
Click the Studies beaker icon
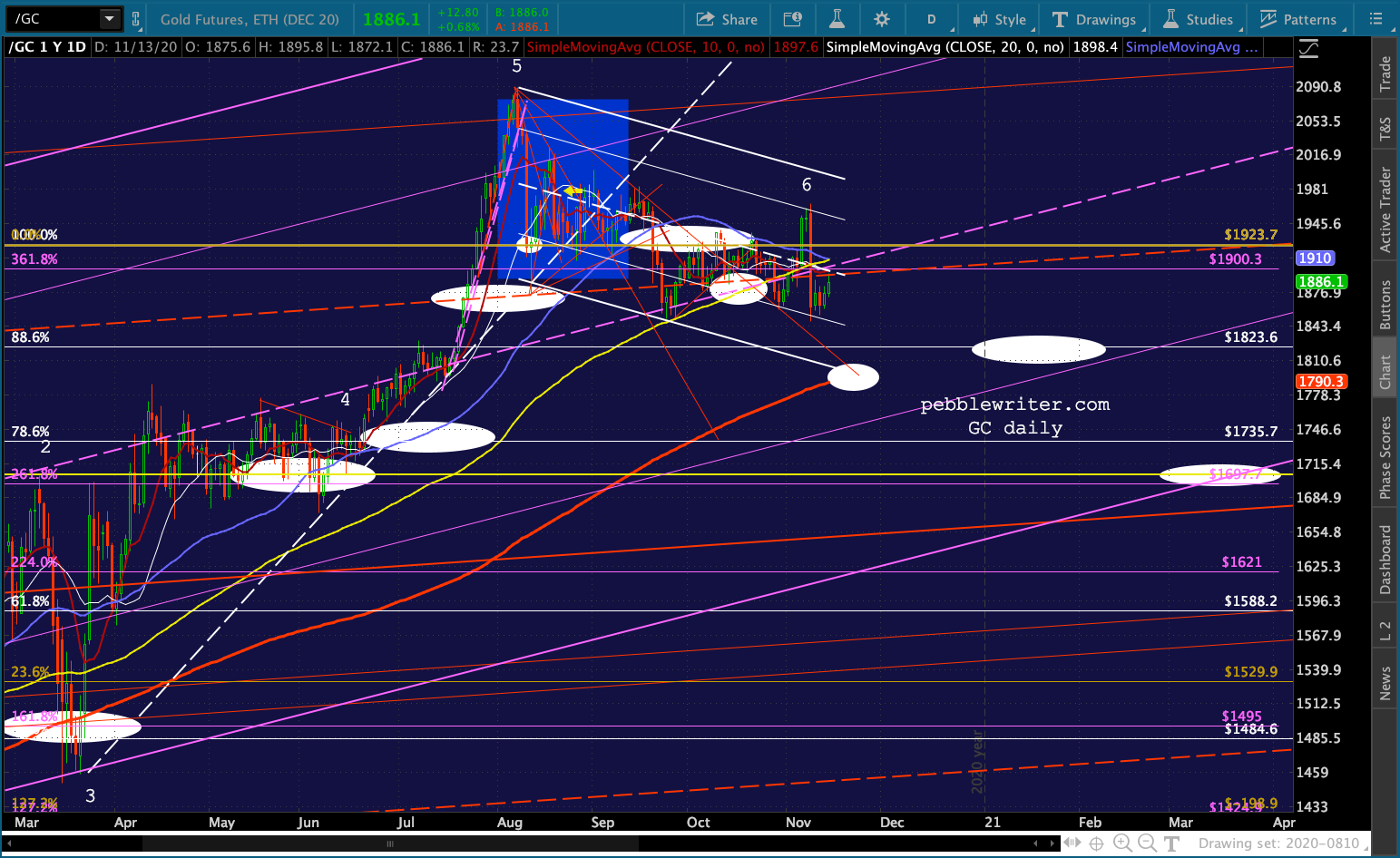pyautogui.click(x=1170, y=19)
